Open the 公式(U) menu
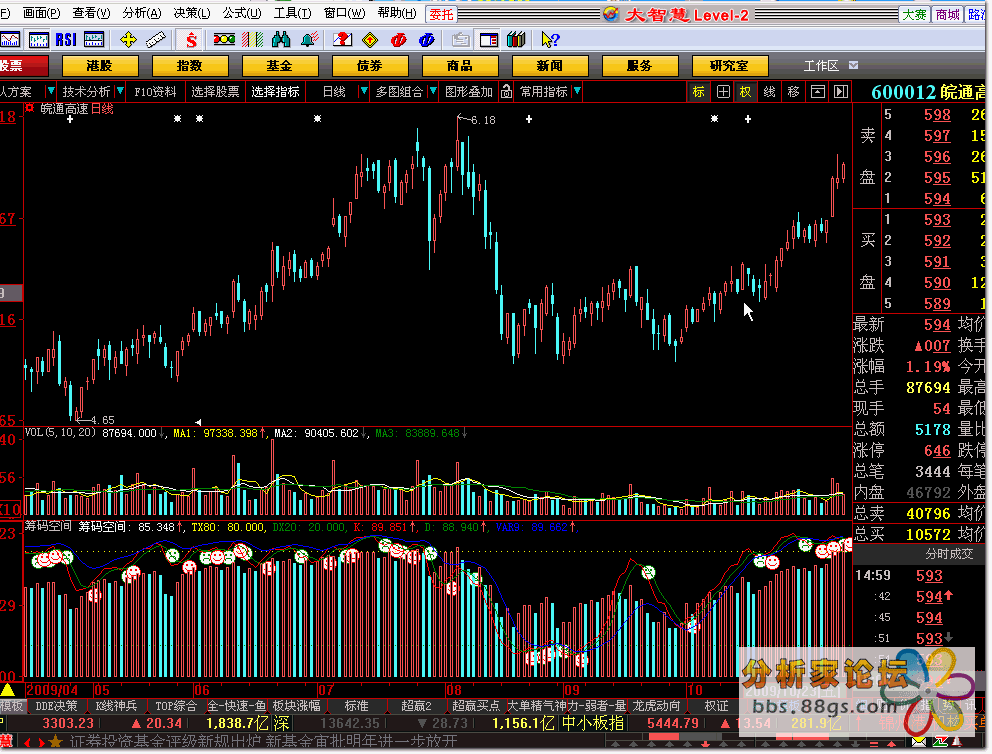The height and width of the screenshot is (754, 992). 242,13
